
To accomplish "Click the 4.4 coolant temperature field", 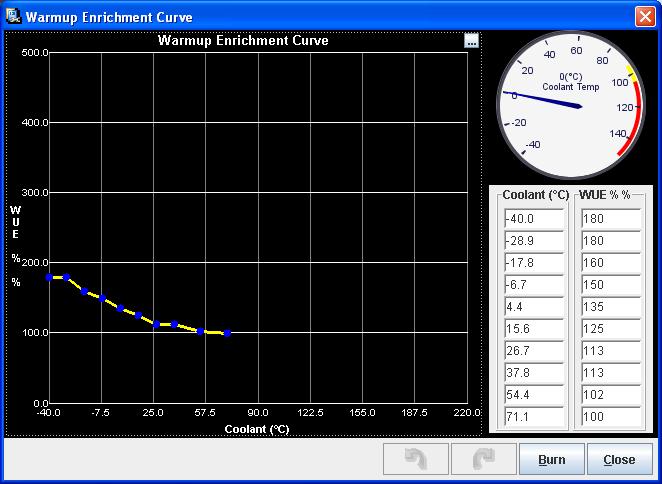I will tap(534, 307).
